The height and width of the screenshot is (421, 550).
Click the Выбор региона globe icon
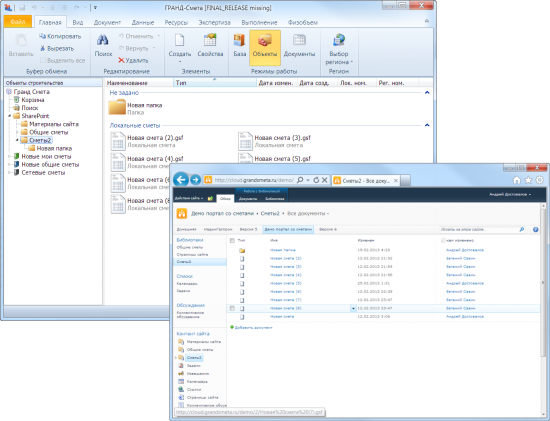(338, 40)
